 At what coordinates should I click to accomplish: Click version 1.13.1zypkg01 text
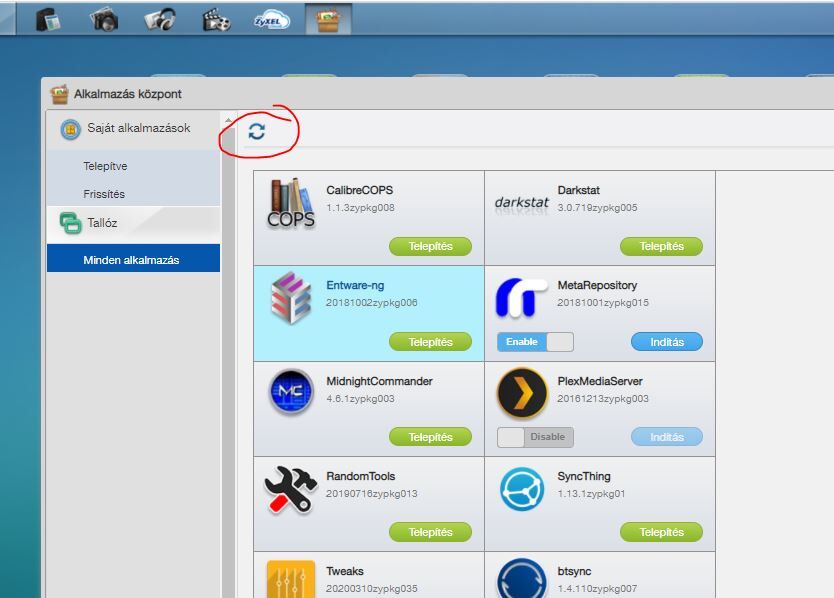click(x=591, y=494)
